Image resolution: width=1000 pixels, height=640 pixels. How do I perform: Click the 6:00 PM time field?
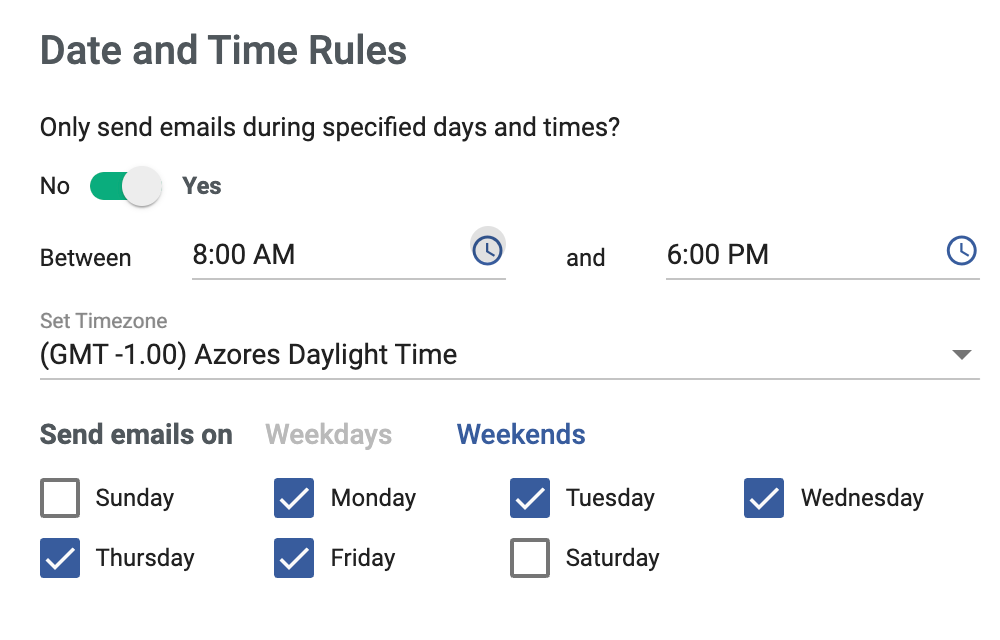click(760, 255)
